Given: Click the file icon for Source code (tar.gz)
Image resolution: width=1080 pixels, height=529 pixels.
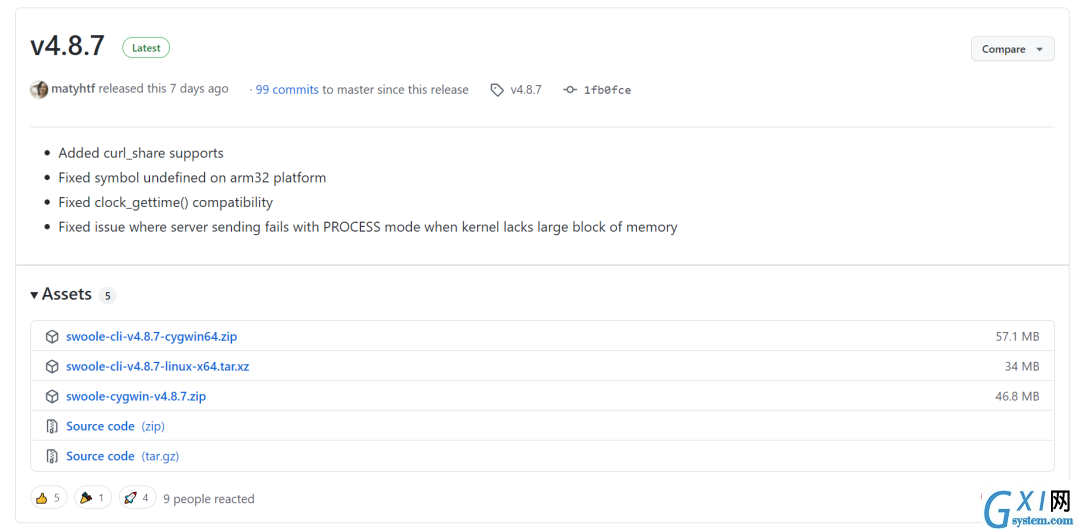Looking at the screenshot, I should click(52, 456).
